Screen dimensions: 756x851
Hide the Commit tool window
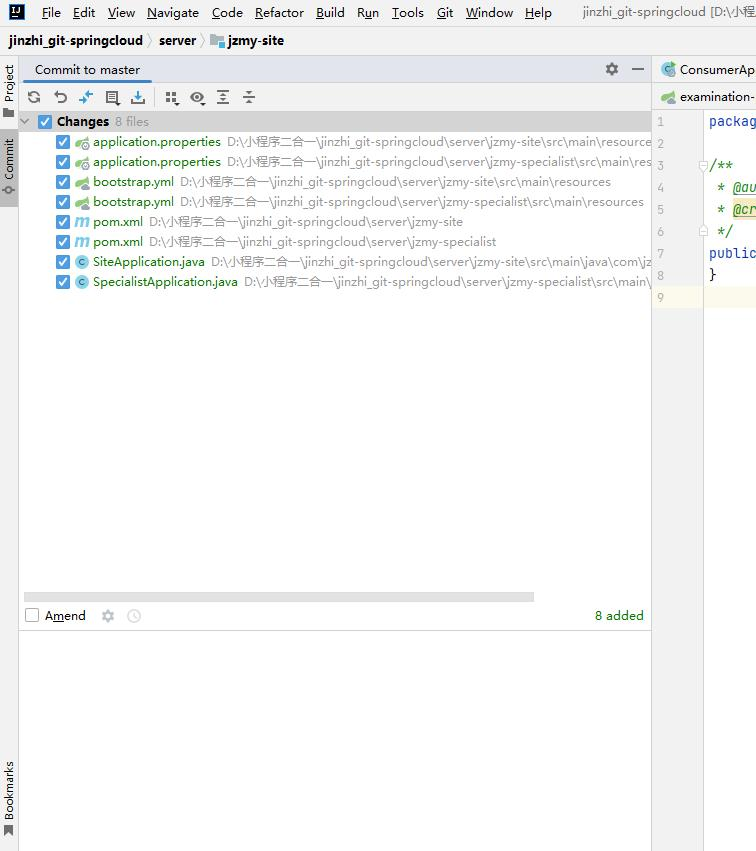(x=638, y=69)
